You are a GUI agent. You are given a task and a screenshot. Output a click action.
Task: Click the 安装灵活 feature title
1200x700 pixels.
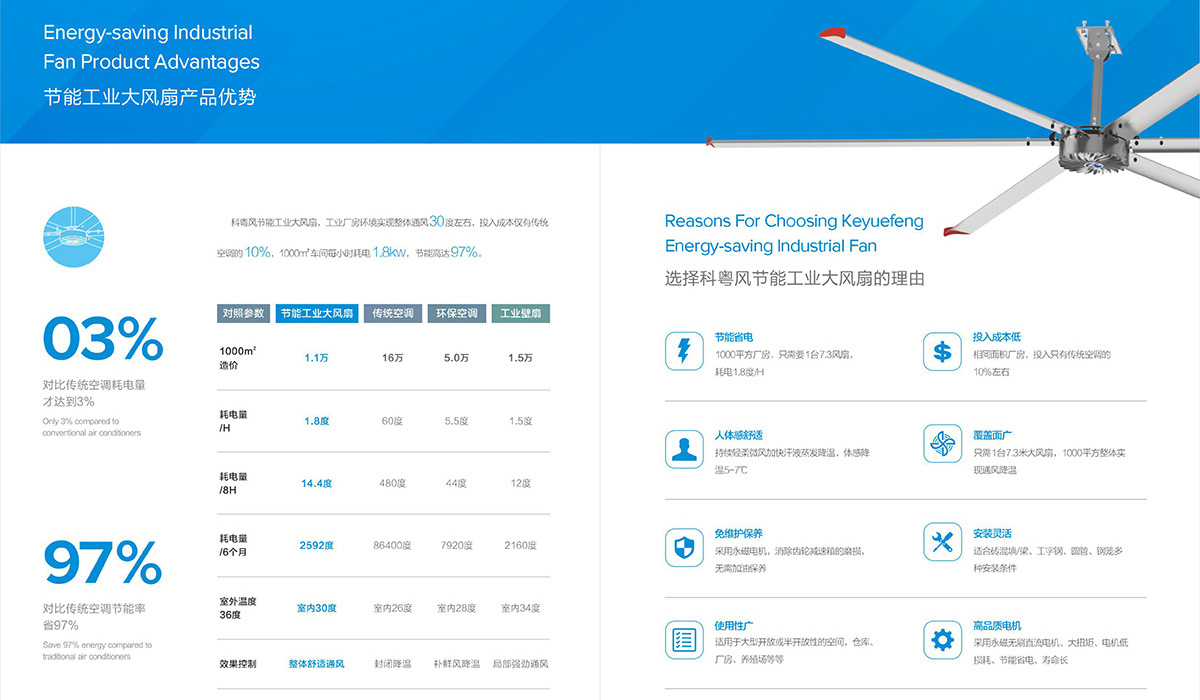[992, 533]
